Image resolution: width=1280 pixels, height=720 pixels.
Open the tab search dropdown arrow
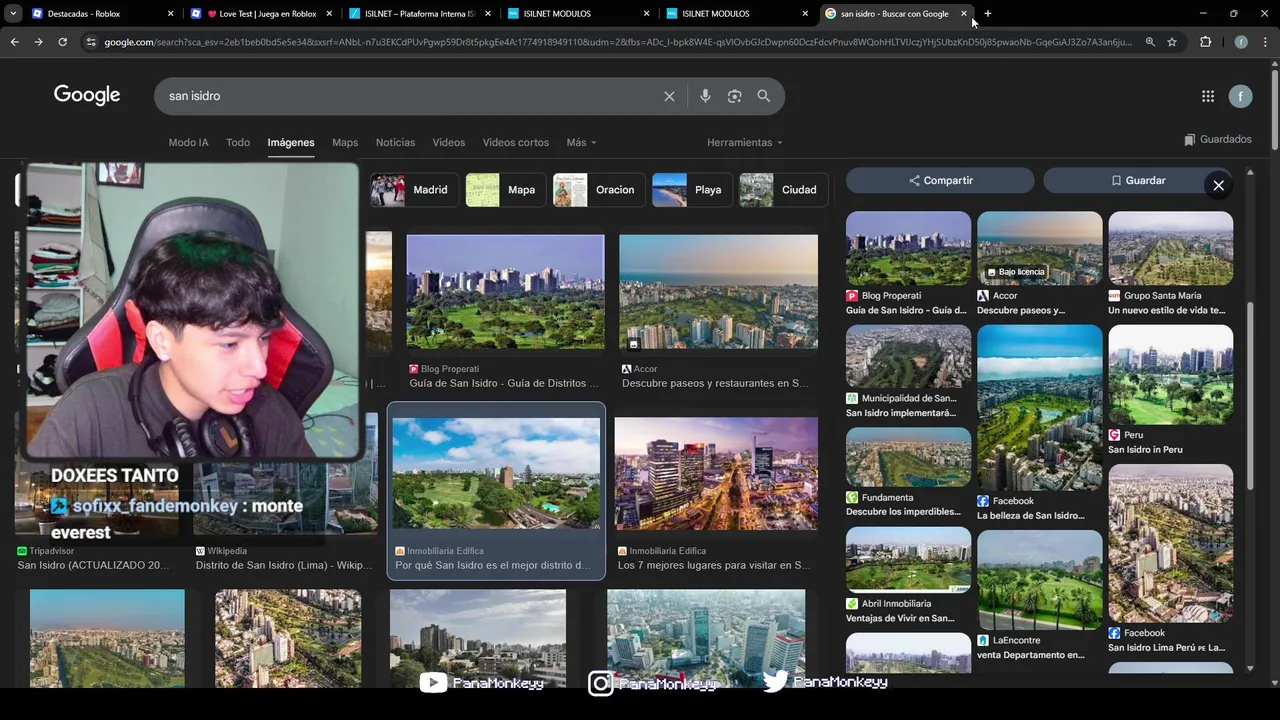[x=13, y=14]
